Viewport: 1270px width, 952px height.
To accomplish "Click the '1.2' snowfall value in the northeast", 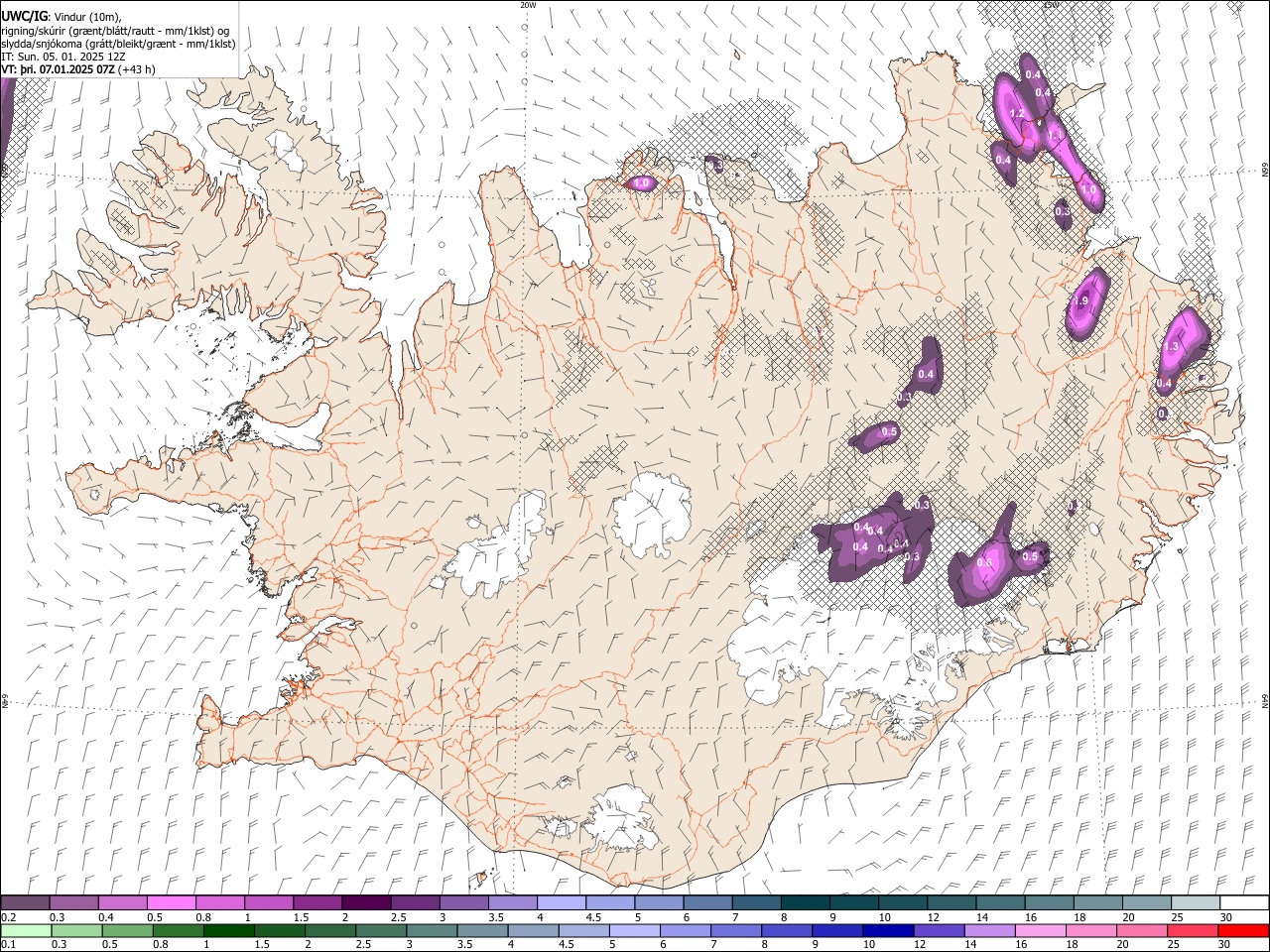I will [x=1016, y=114].
